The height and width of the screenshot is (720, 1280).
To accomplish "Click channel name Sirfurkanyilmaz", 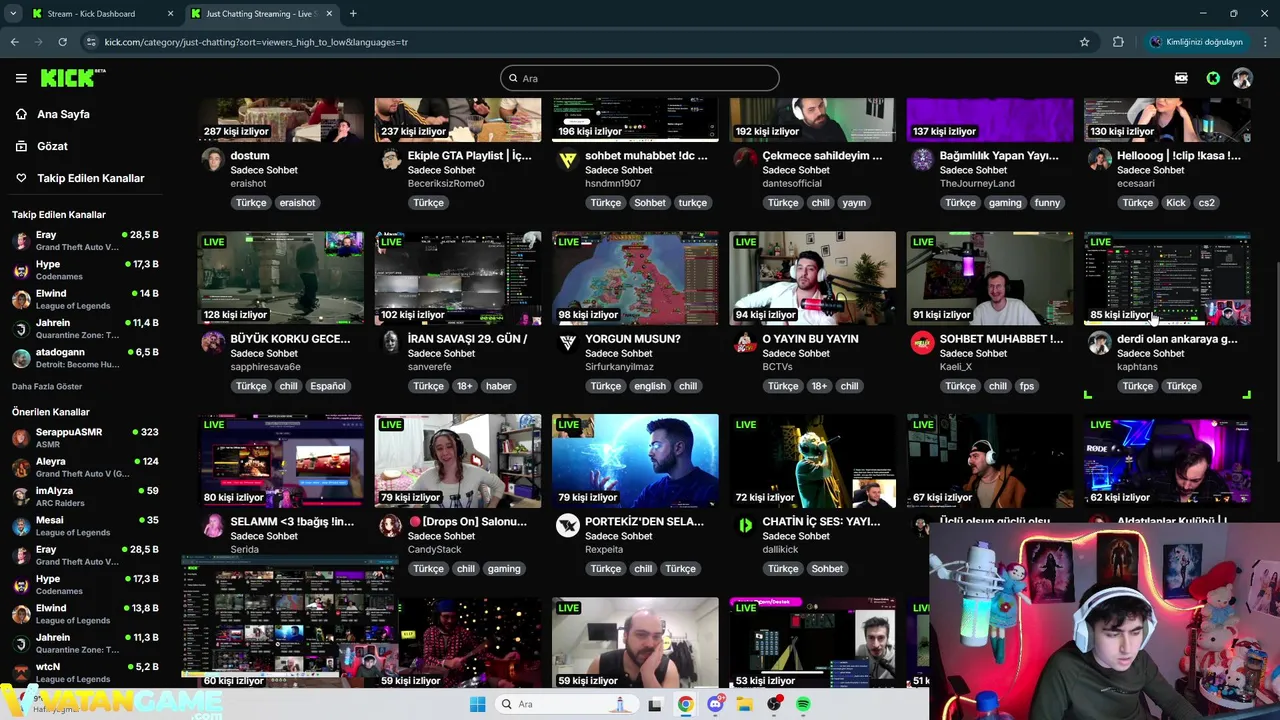I will pos(619,367).
